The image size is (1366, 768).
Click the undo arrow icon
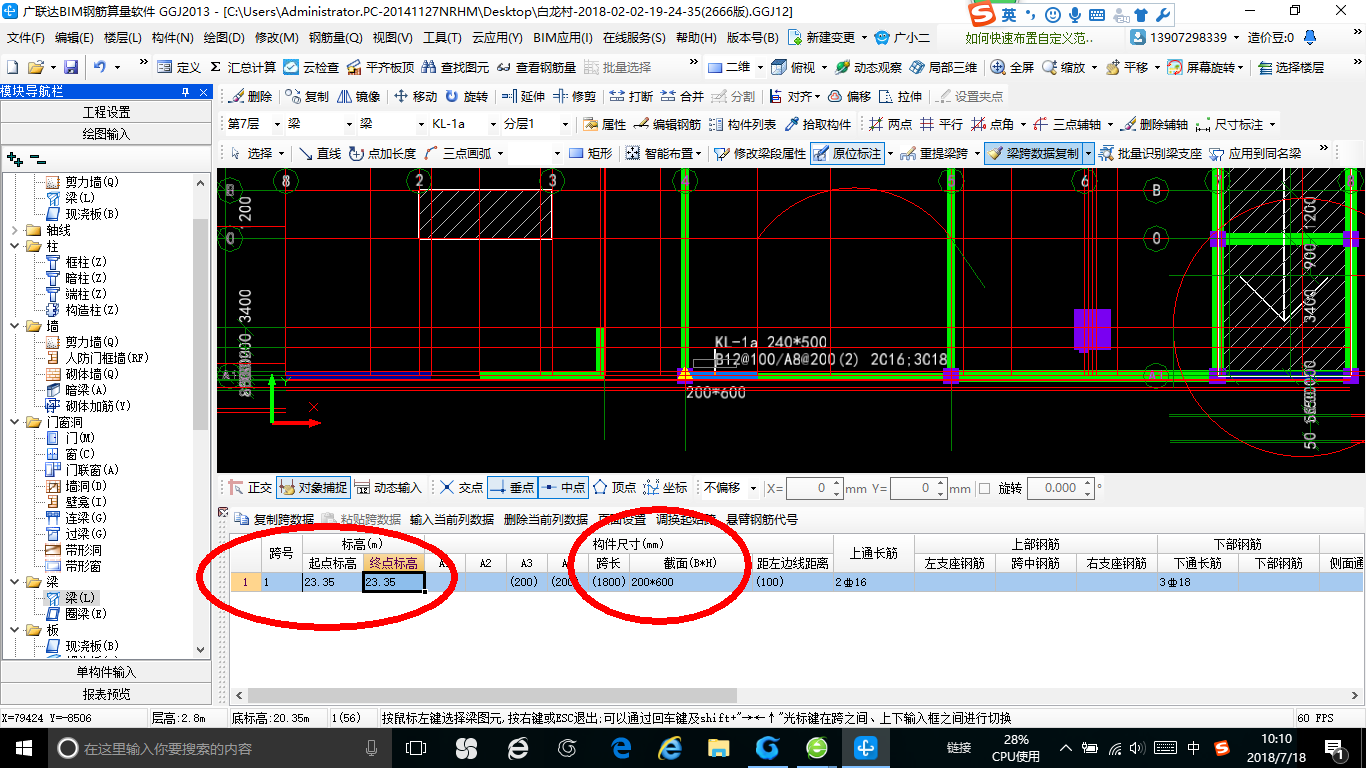coord(100,67)
